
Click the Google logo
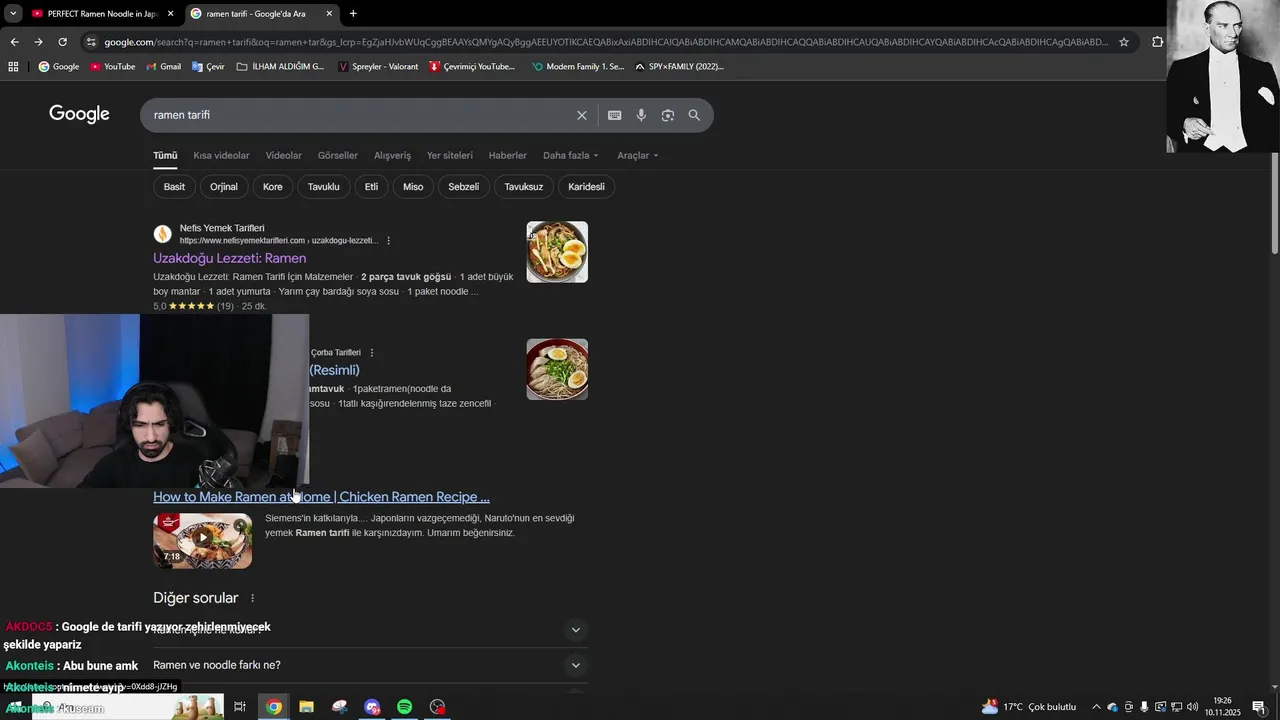79,114
